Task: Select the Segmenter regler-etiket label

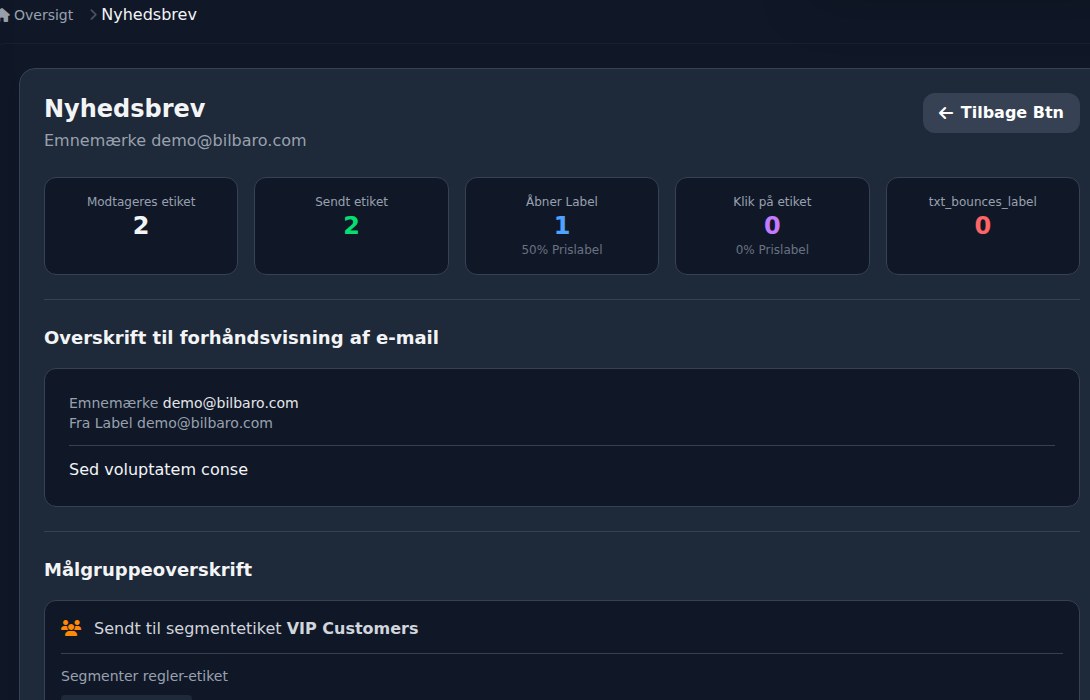Action: [145, 676]
